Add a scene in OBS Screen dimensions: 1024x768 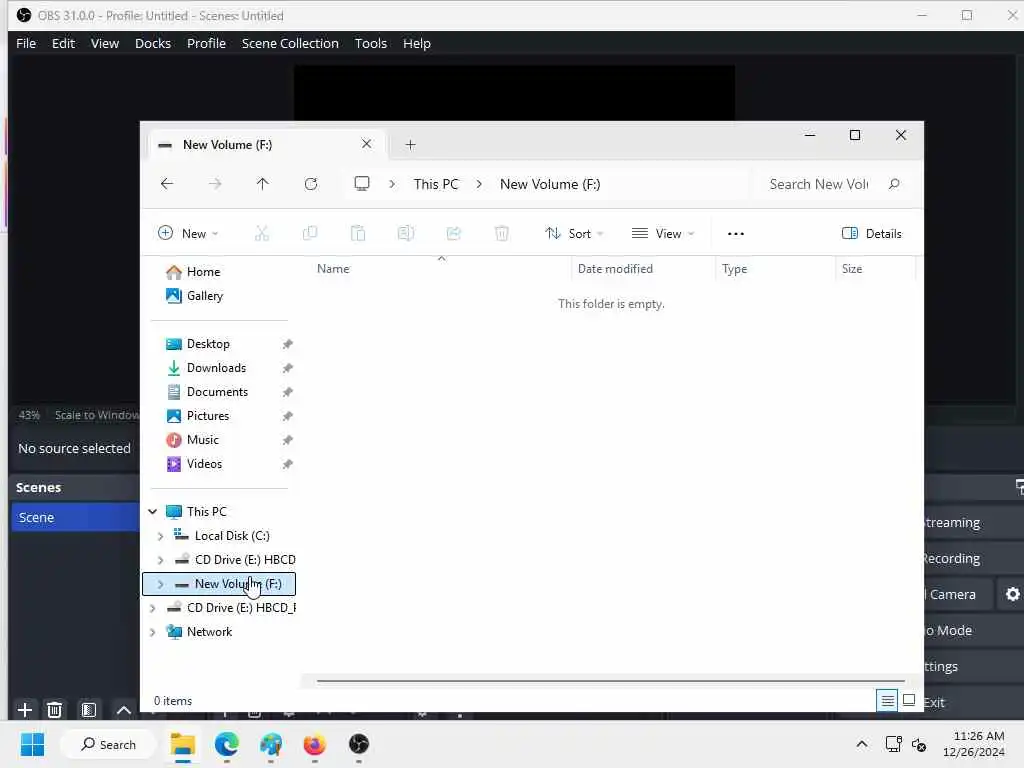(25, 710)
